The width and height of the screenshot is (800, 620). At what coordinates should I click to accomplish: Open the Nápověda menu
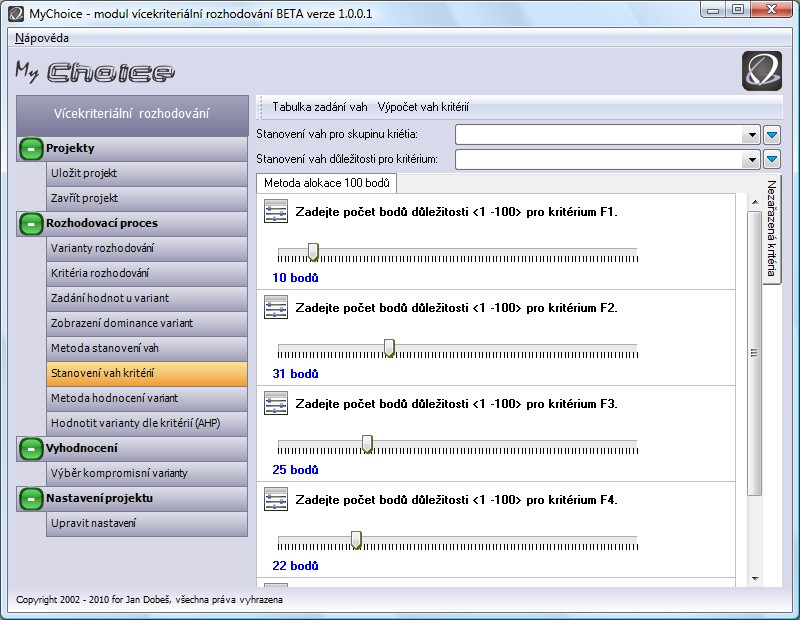click(42, 38)
